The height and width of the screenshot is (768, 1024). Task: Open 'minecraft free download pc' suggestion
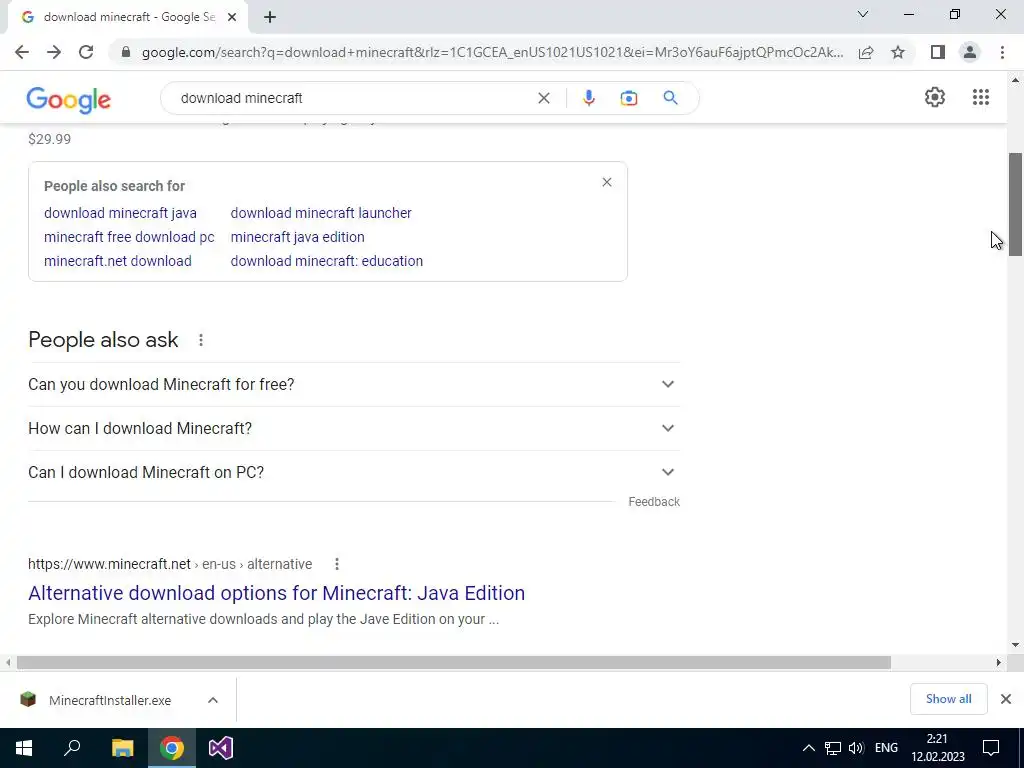(129, 237)
